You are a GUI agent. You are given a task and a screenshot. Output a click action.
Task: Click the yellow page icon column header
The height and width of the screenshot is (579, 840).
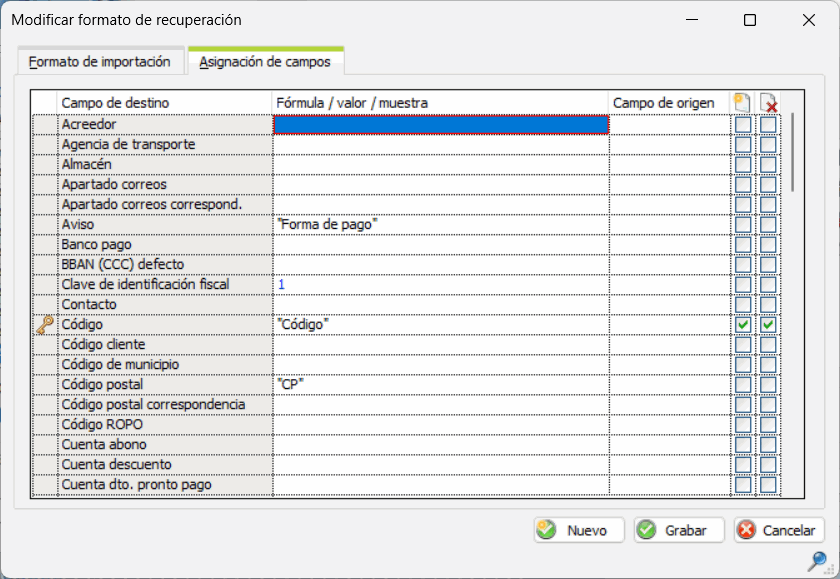pyautogui.click(x=742, y=102)
